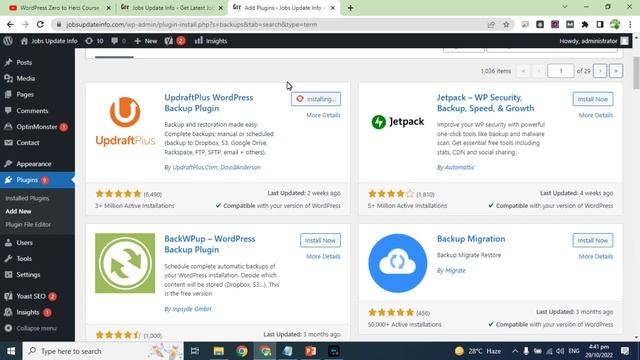The image size is (640, 360).
Task: Click the current page number field
Action: point(560,71)
